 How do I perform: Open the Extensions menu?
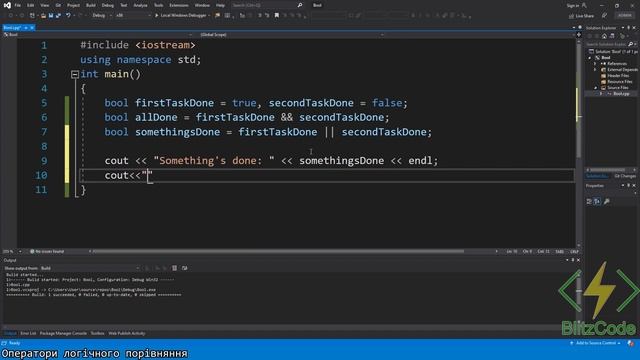coord(179,5)
